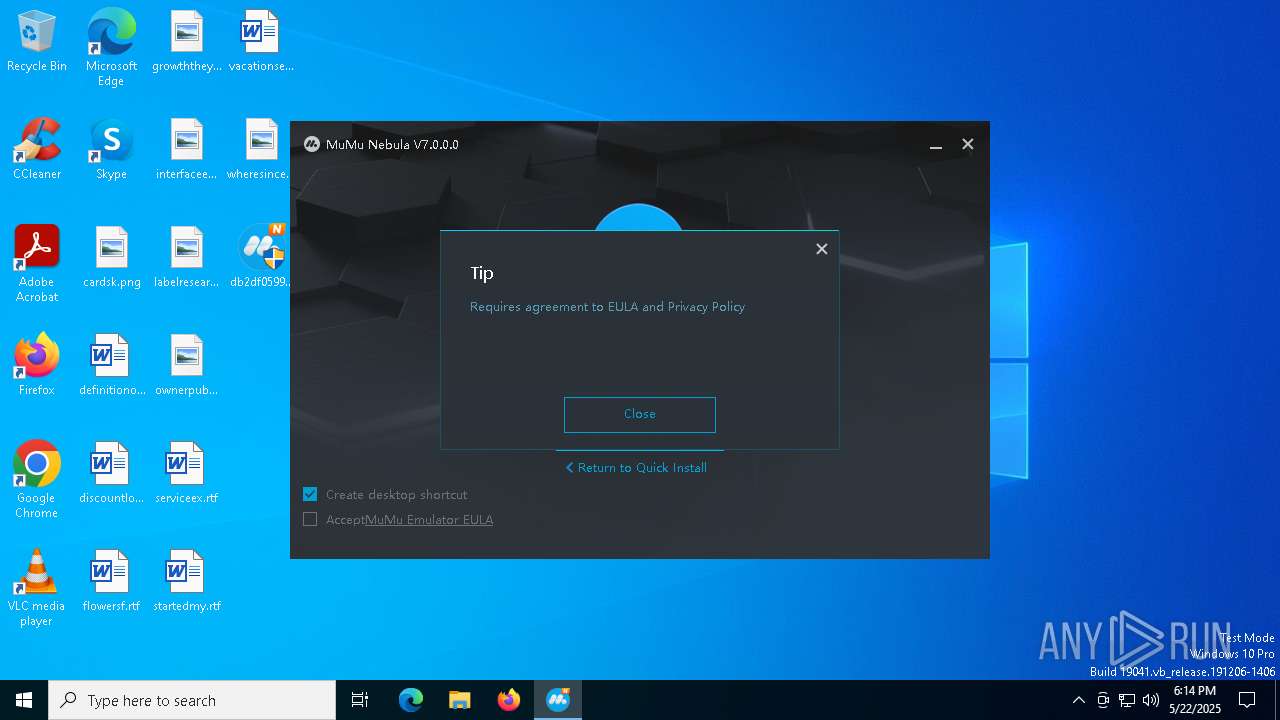This screenshot has height=720, width=1280.
Task: Open Task View from taskbar
Action: tap(360, 700)
